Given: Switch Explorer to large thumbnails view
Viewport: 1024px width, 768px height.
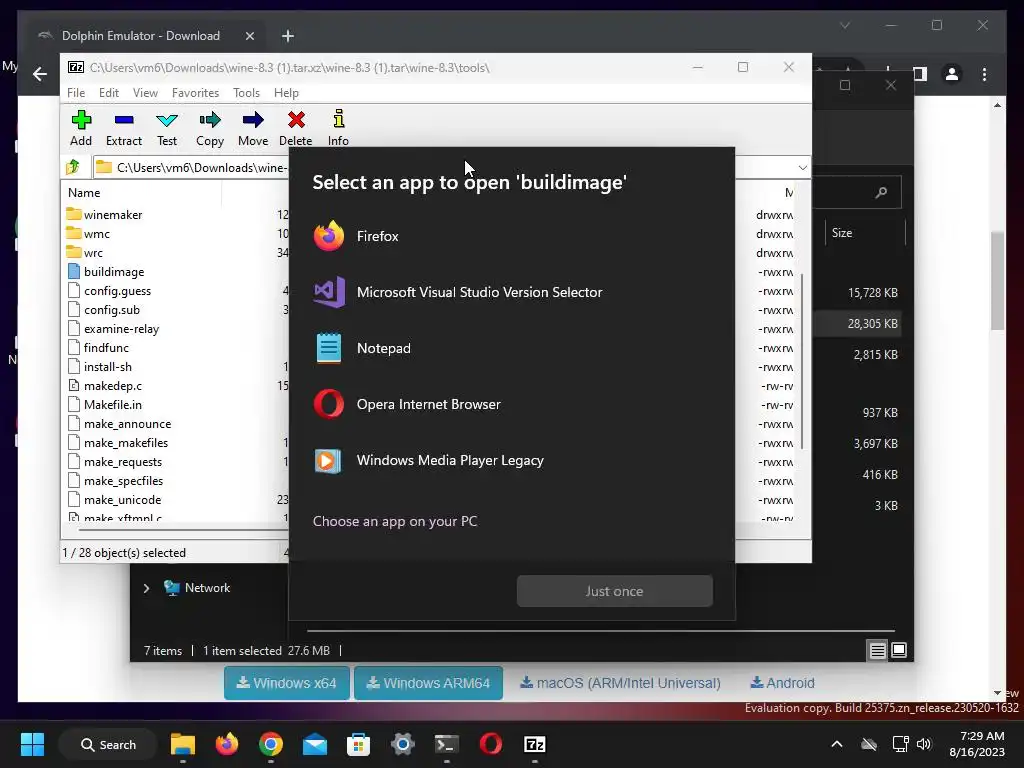Looking at the screenshot, I should point(899,650).
